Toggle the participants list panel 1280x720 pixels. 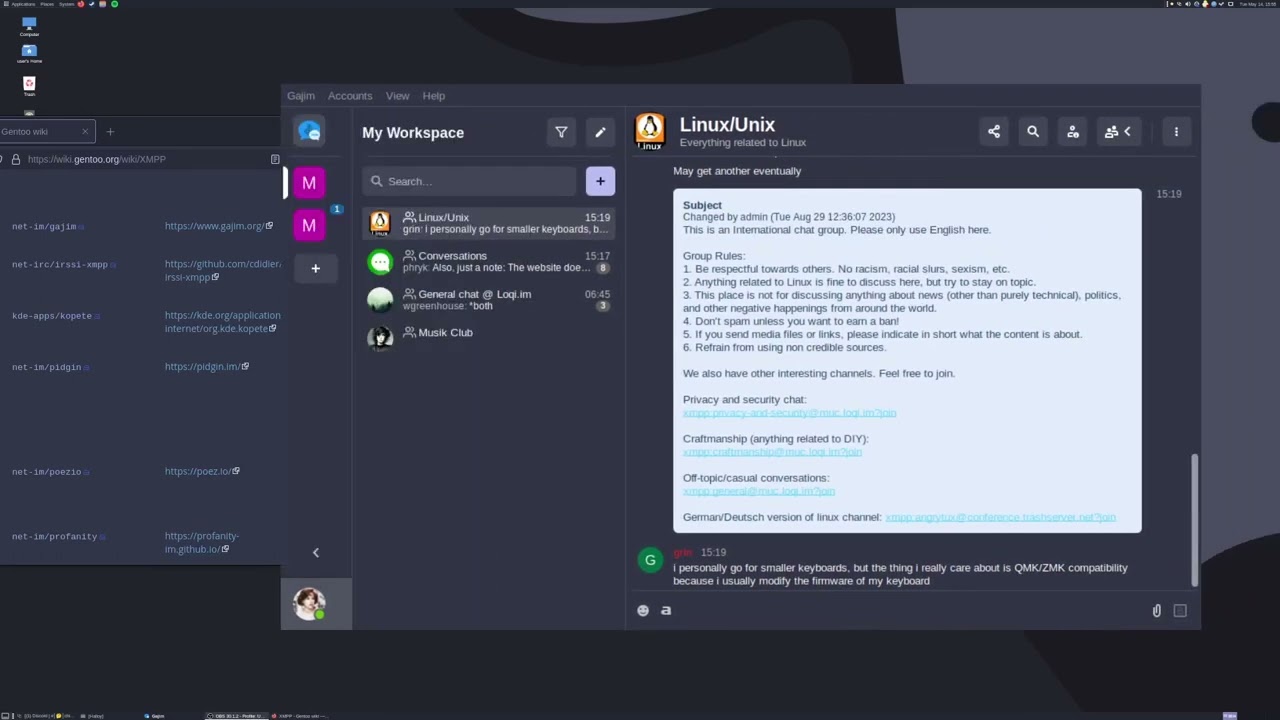1118,132
